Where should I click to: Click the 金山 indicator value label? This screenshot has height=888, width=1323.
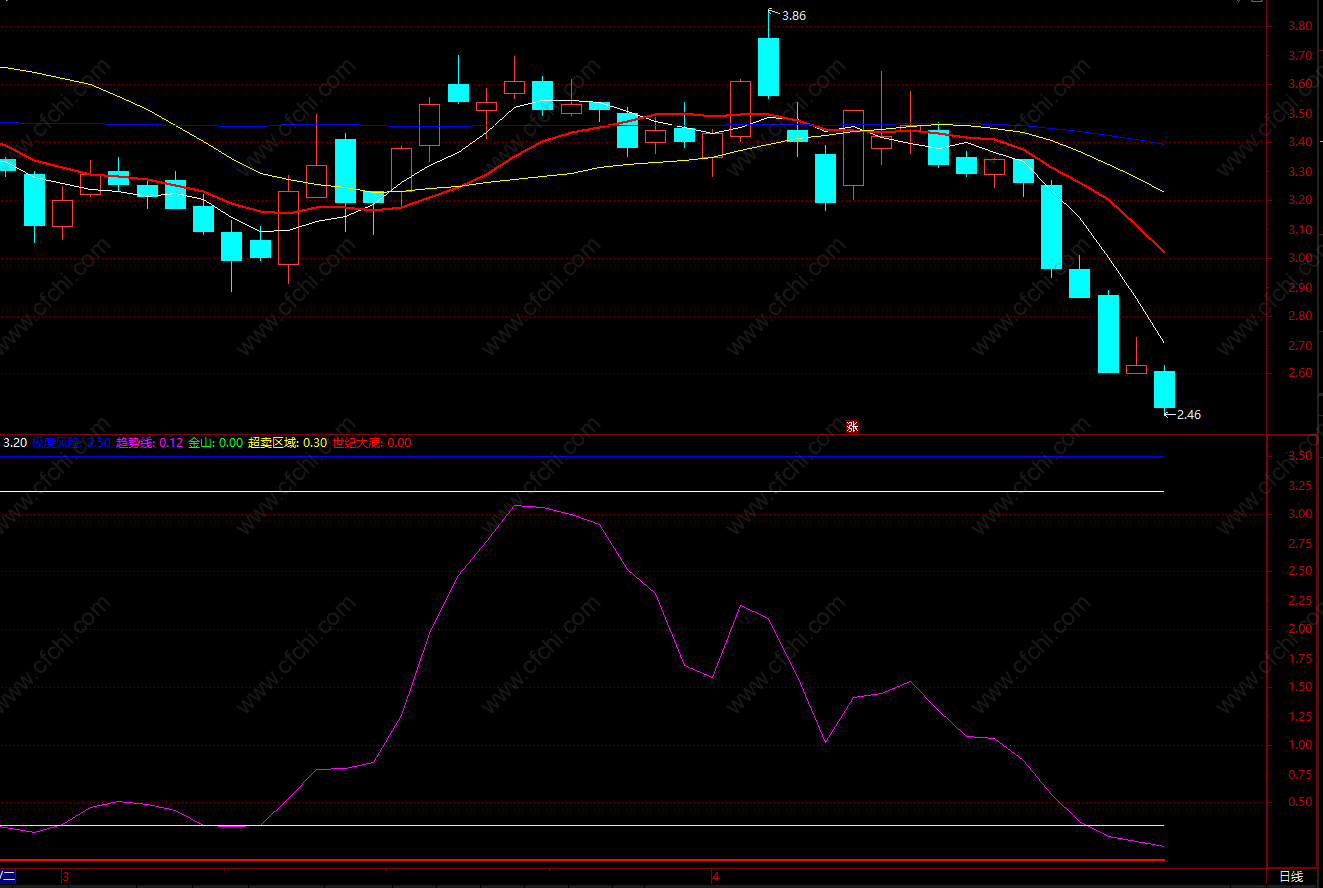click(215, 443)
